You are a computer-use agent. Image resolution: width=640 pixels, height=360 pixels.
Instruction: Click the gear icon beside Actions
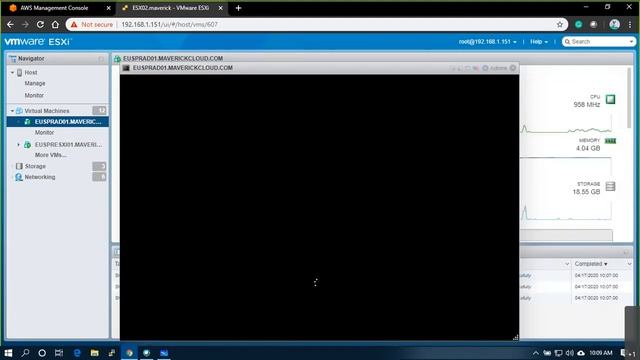tap(485, 68)
